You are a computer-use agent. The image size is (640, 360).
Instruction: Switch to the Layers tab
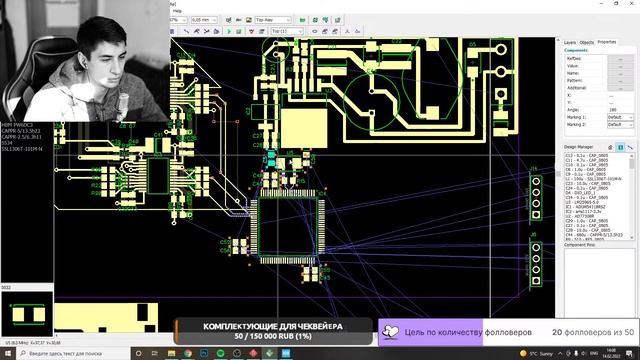pyautogui.click(x=570, y=42)
